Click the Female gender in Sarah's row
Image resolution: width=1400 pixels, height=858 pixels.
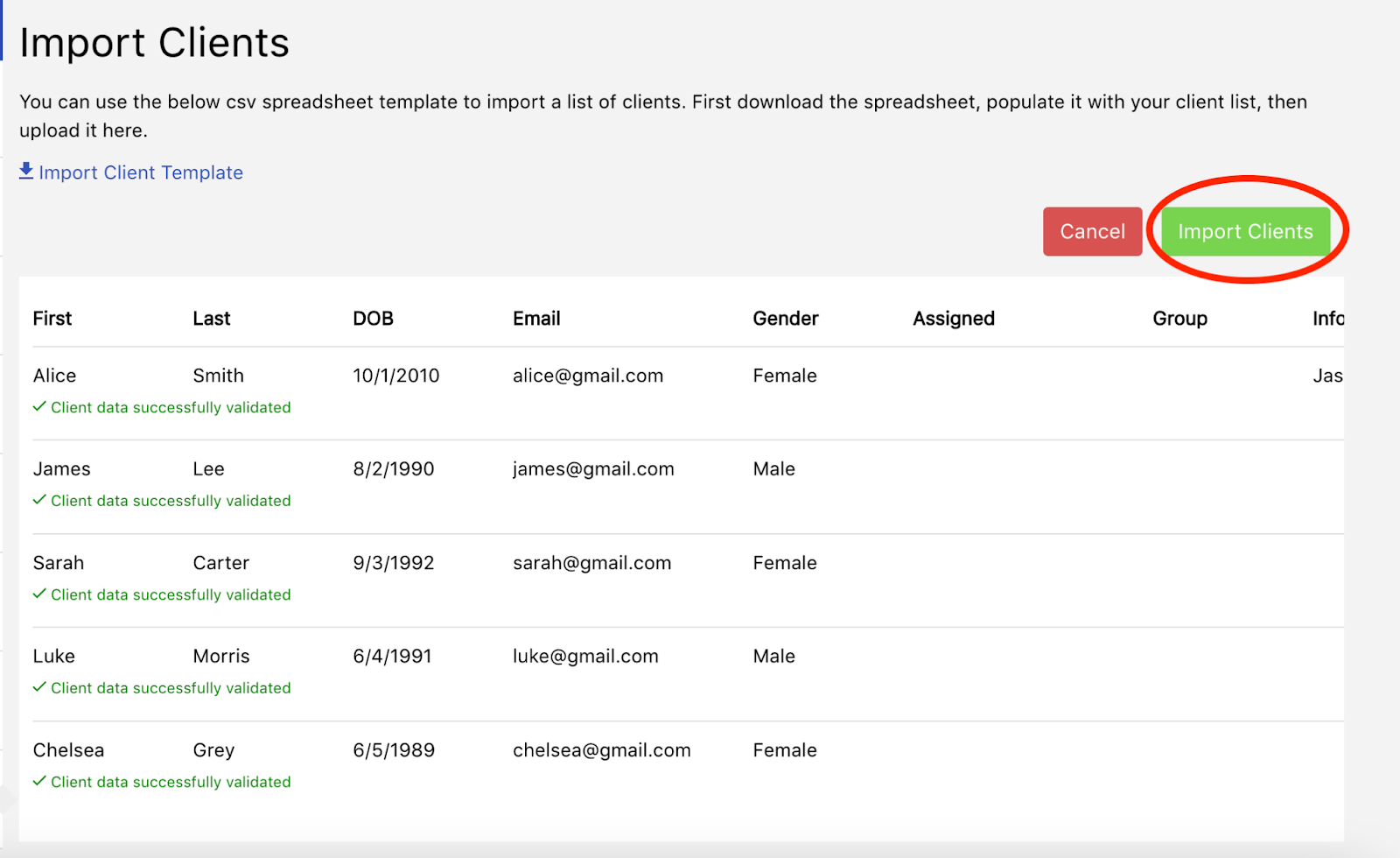[785, 563]
